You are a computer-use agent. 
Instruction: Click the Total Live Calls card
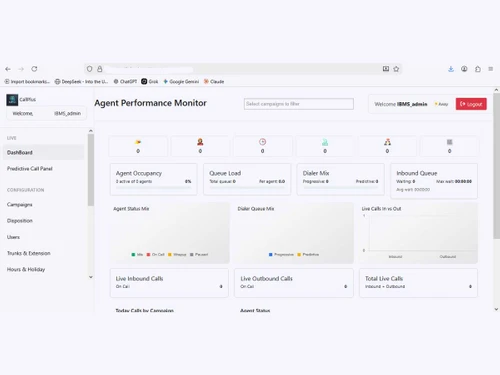[418, 283]
